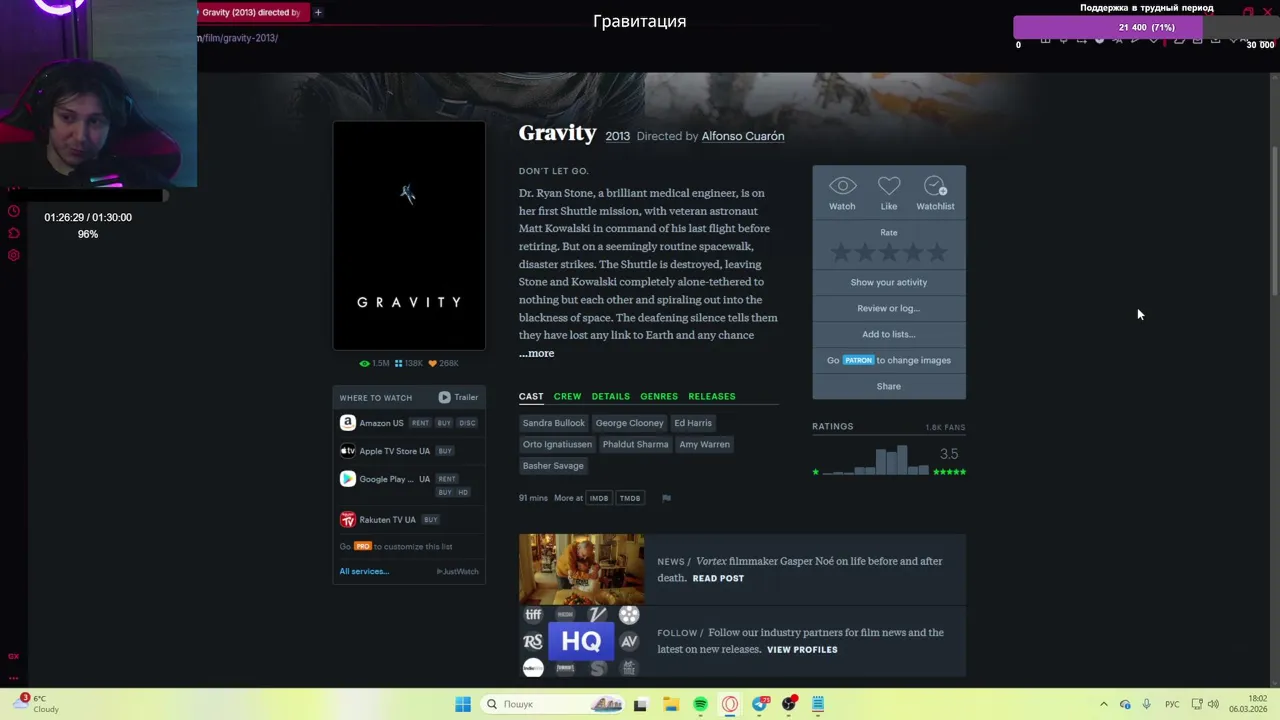
Task: Open the 2013 year link
Action: pos(618,136)
